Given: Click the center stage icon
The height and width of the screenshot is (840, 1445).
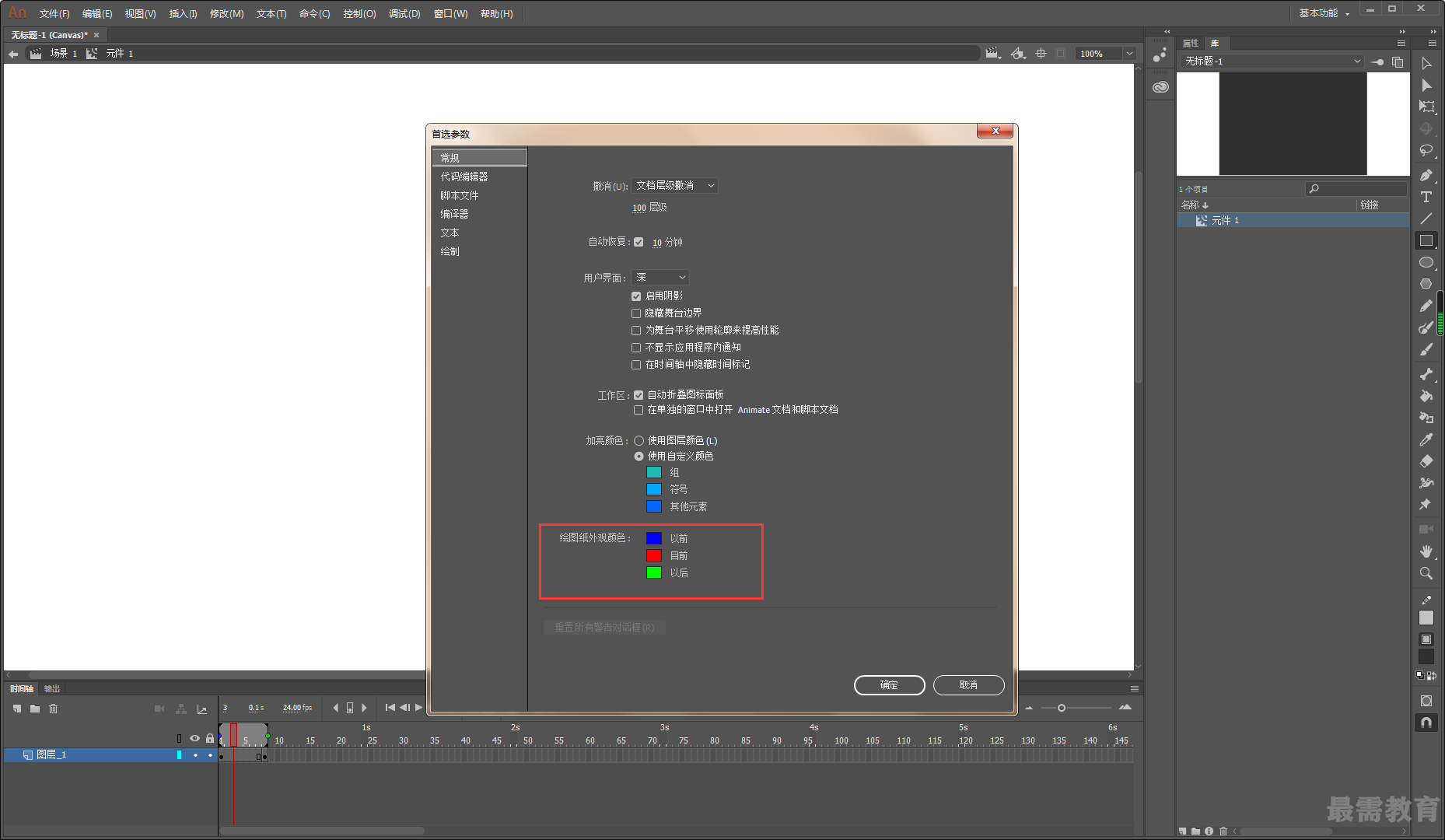Looking at the screenshot, I should 1041,54.
